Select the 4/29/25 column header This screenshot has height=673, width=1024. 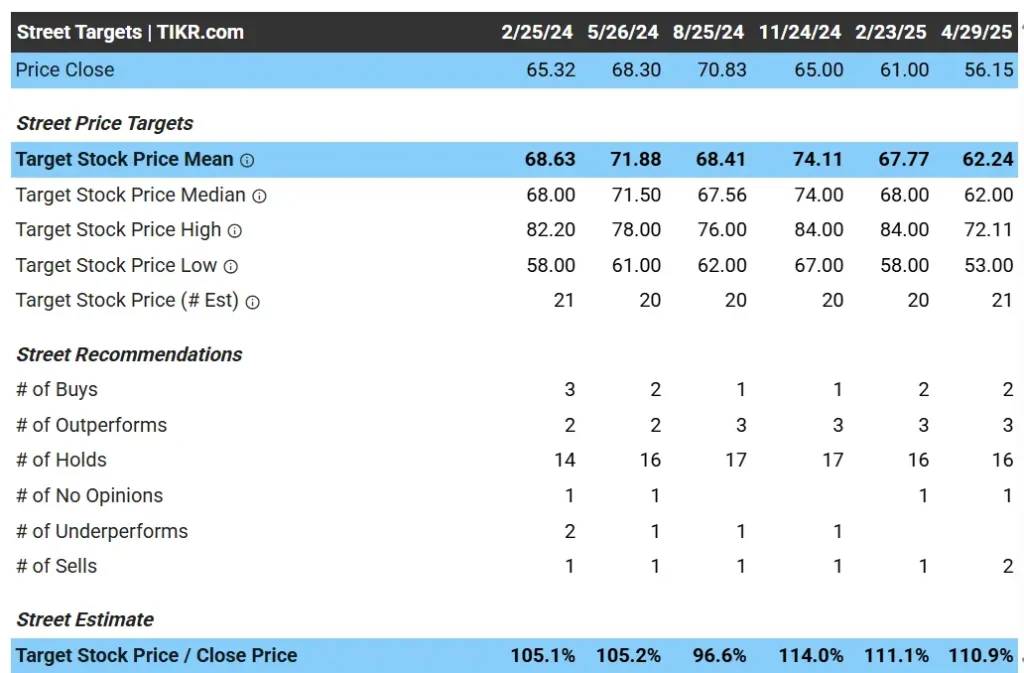click(976, 32)
